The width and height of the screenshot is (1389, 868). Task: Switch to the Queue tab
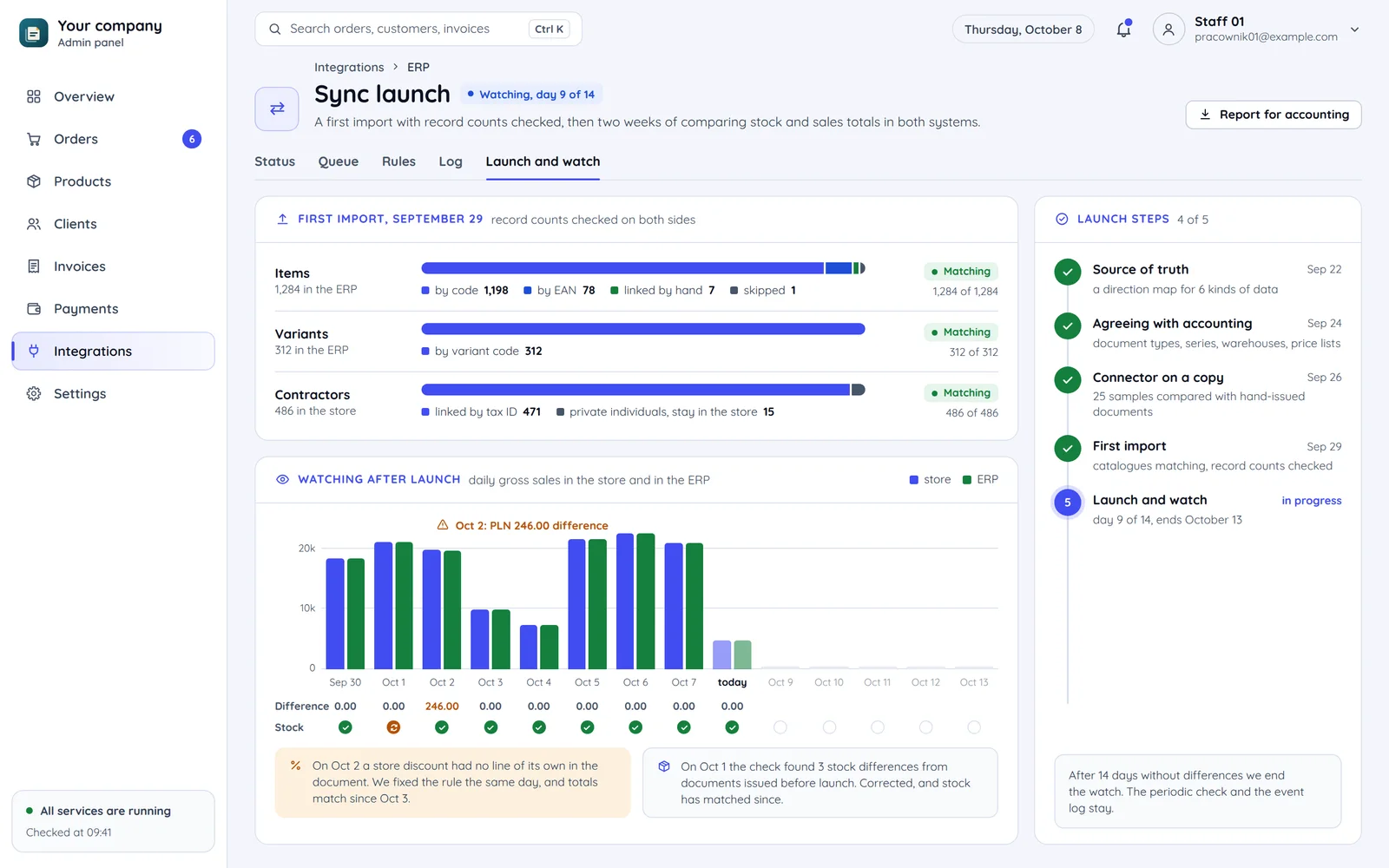pyautogui.click(x=338, y=161)
